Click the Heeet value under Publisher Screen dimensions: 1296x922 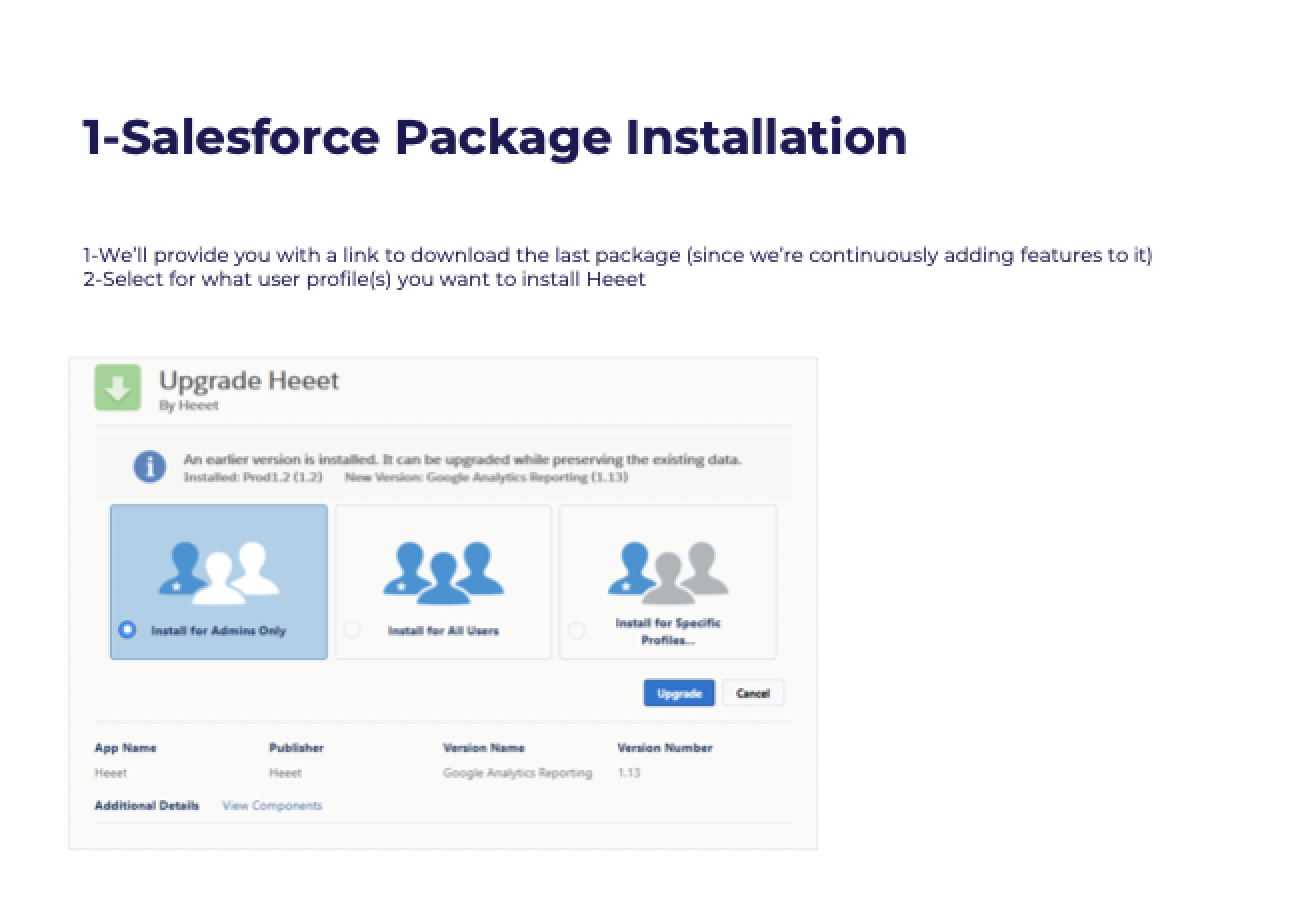285,773
